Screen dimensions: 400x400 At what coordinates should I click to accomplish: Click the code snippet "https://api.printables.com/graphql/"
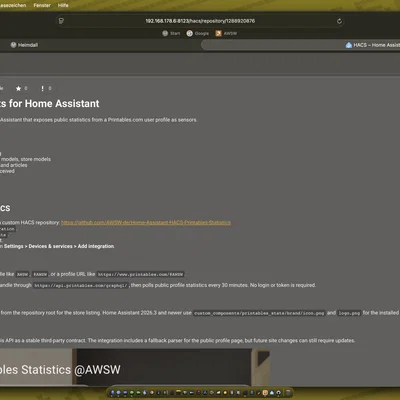(x=81, y=285)
